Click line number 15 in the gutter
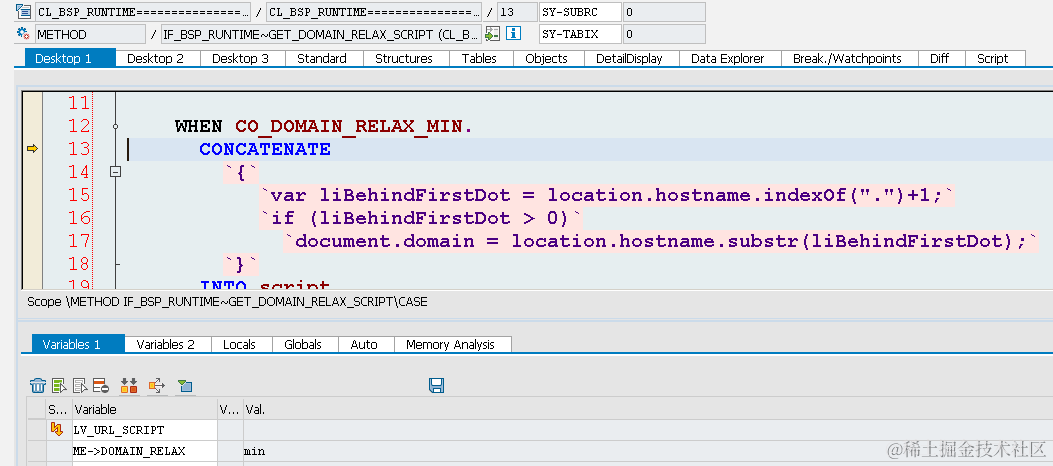Image resolution: width=1053 pixels, height=466 pixels. 79,195
